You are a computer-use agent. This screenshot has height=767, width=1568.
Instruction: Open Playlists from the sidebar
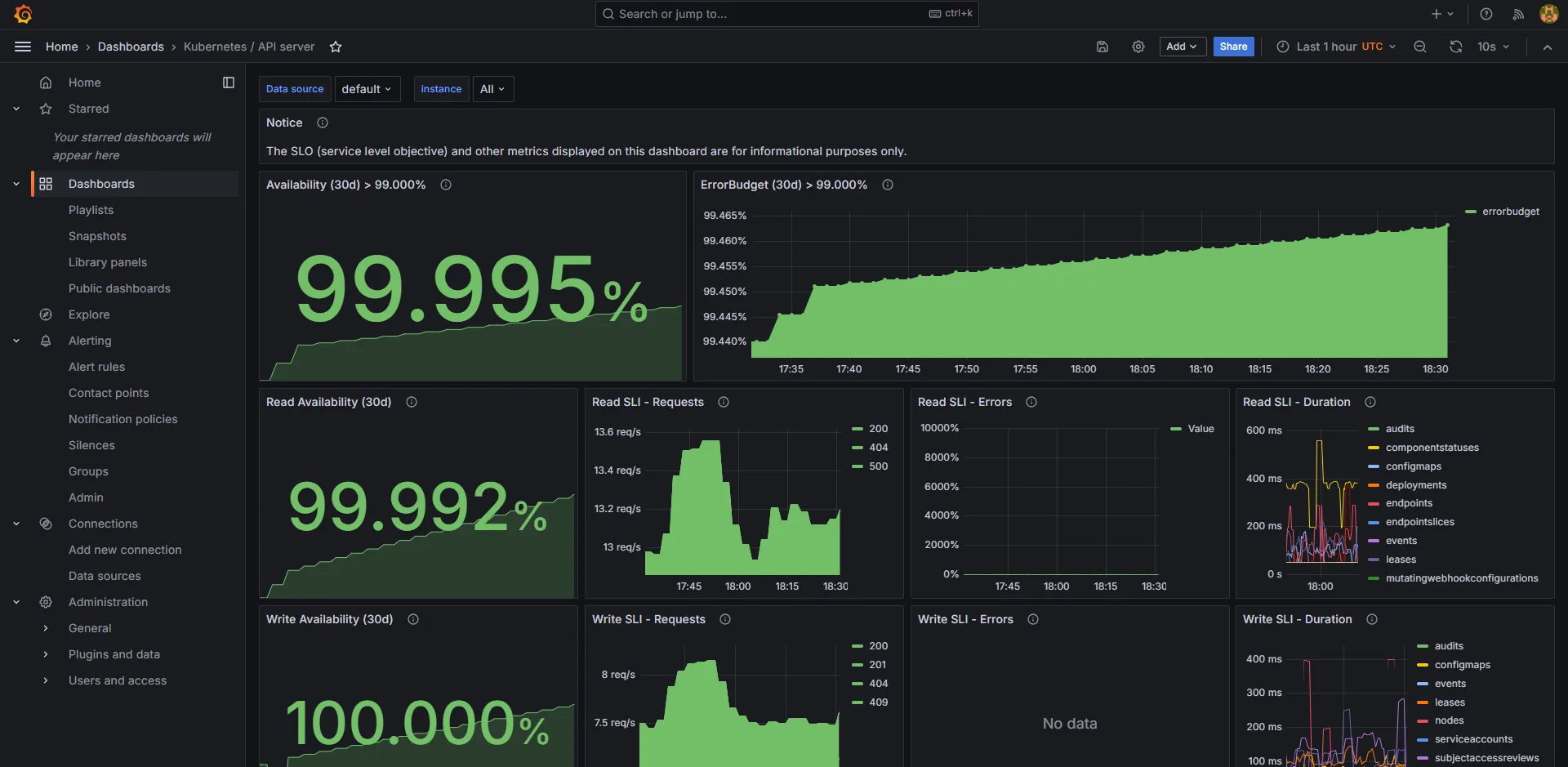91,210
